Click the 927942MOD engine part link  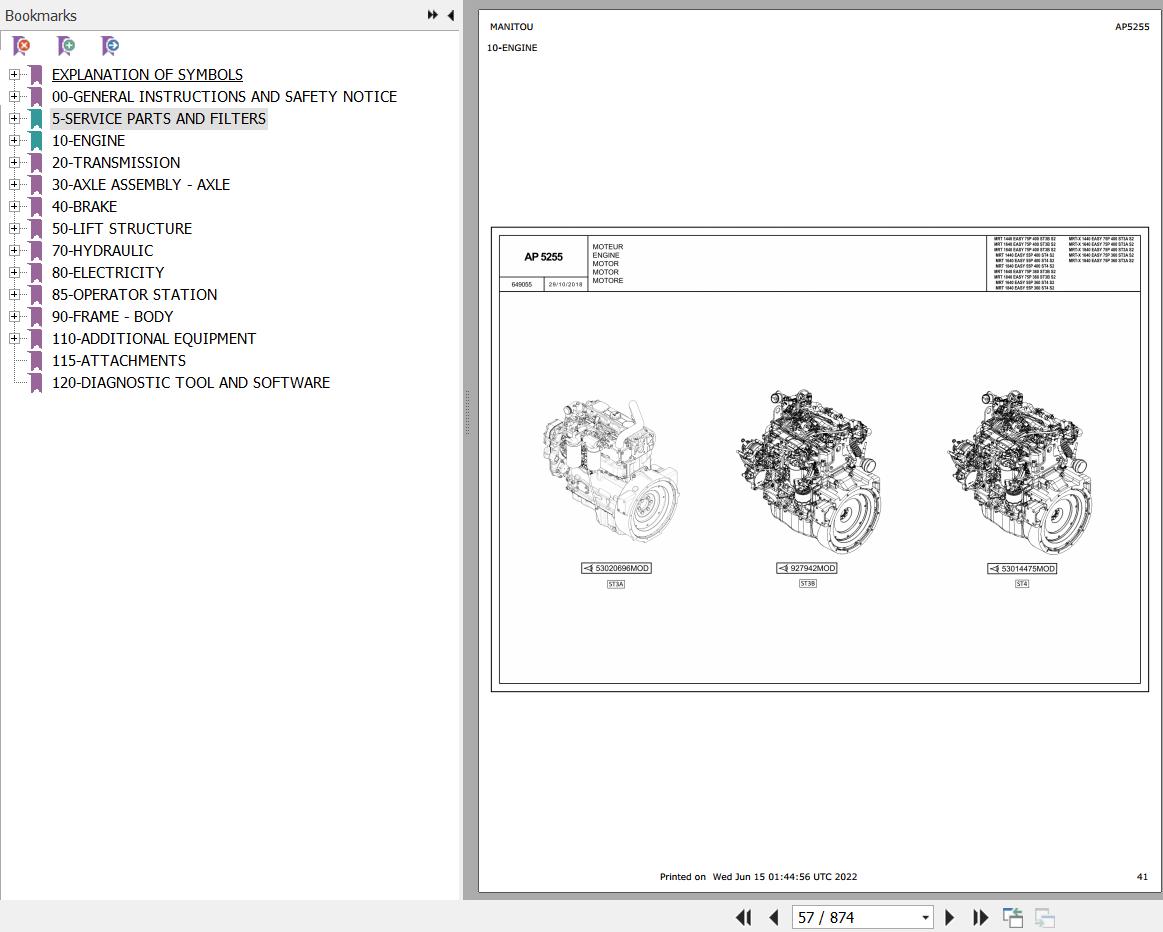point(807,568)
